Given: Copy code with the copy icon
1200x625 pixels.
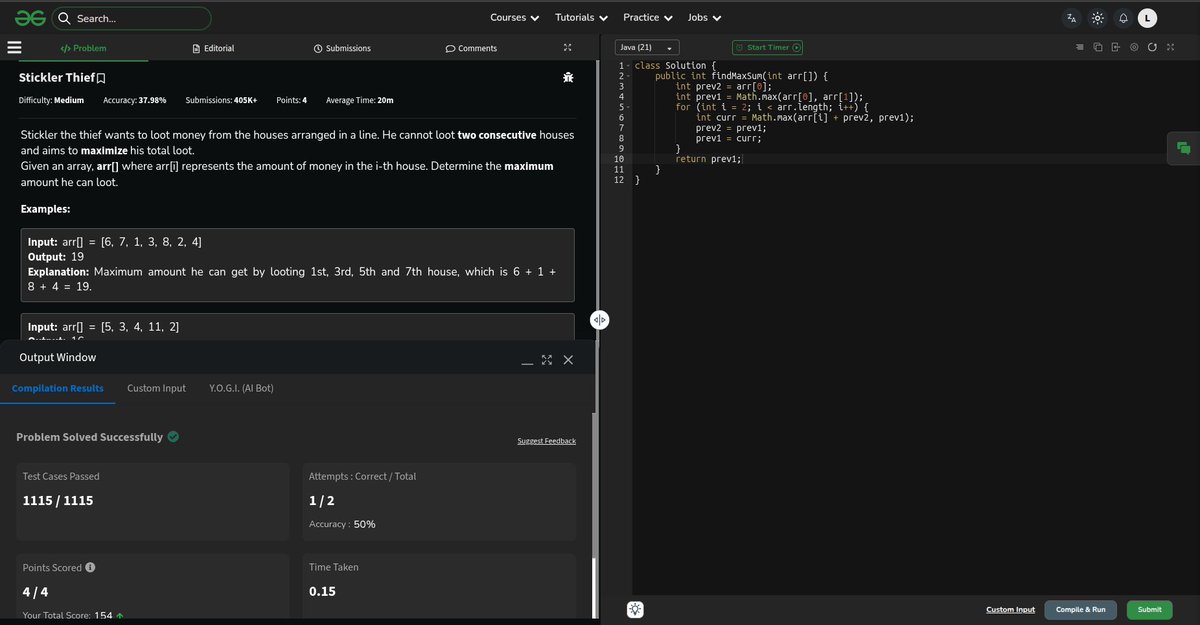Looking at the screenshot, I should click(1097, 47).
